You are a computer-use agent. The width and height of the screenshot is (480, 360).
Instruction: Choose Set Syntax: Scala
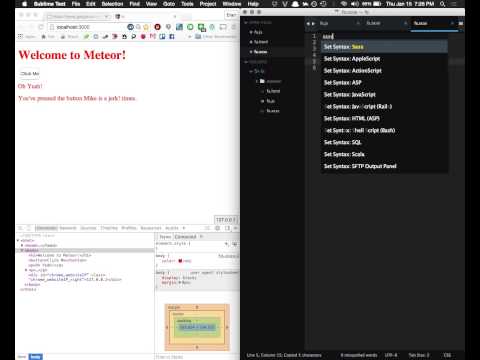pos(384,154)
